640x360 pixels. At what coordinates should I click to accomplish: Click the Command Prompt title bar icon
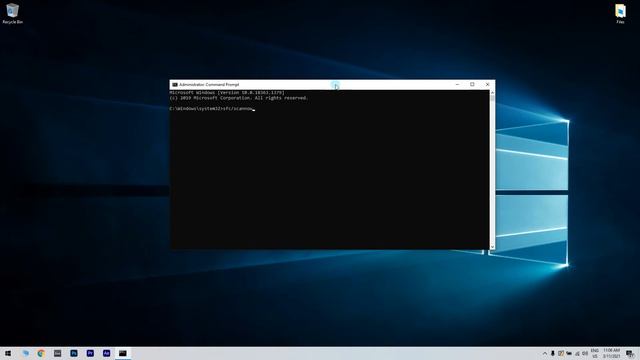click(175, 84)
